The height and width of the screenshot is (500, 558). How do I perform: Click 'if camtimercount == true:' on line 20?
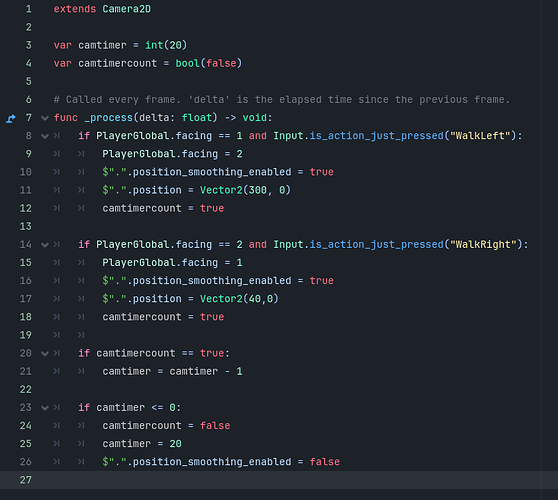point(154,353)
